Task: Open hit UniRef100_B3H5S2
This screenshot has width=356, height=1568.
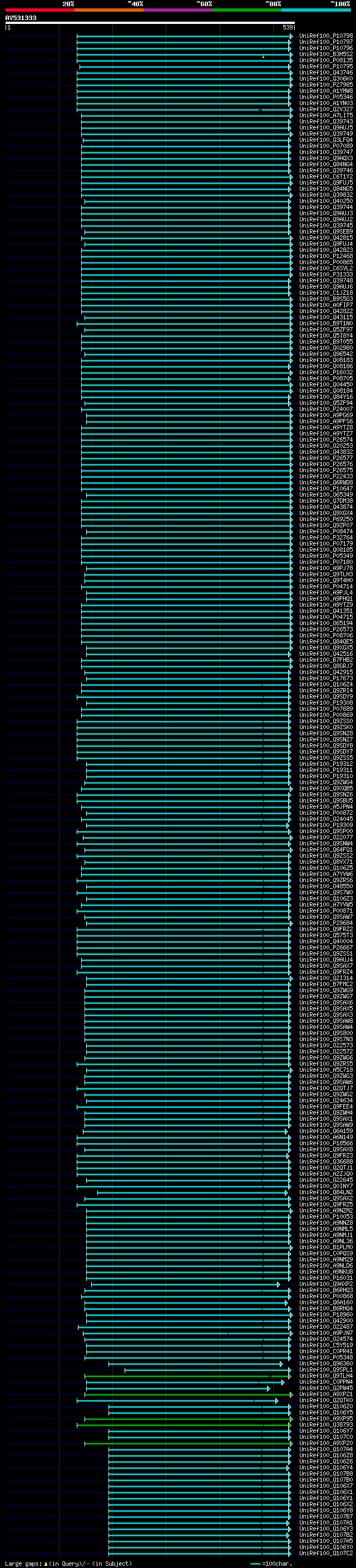Action: pos(326,54)
